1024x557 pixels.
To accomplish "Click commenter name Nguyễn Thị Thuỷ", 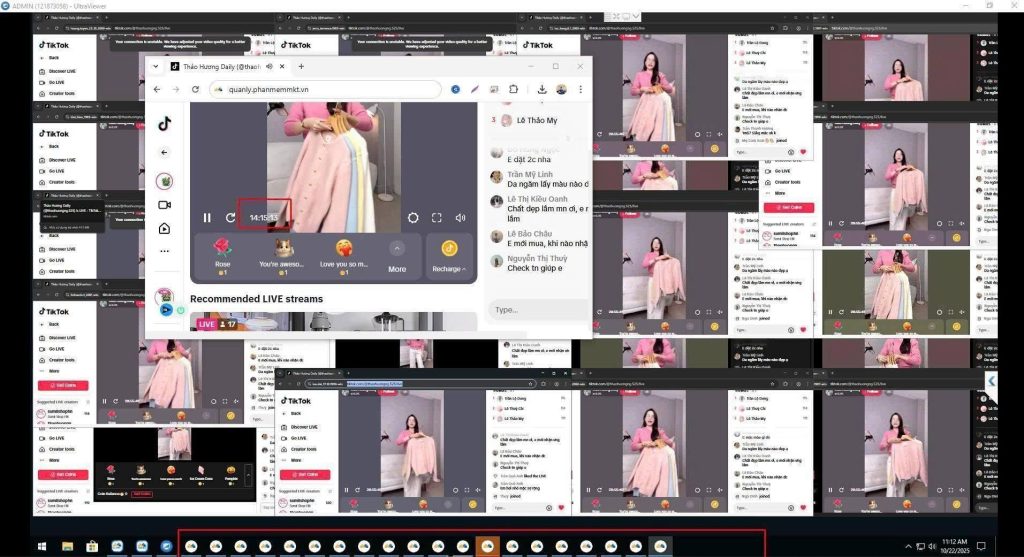I will click(x=537, y=259).
